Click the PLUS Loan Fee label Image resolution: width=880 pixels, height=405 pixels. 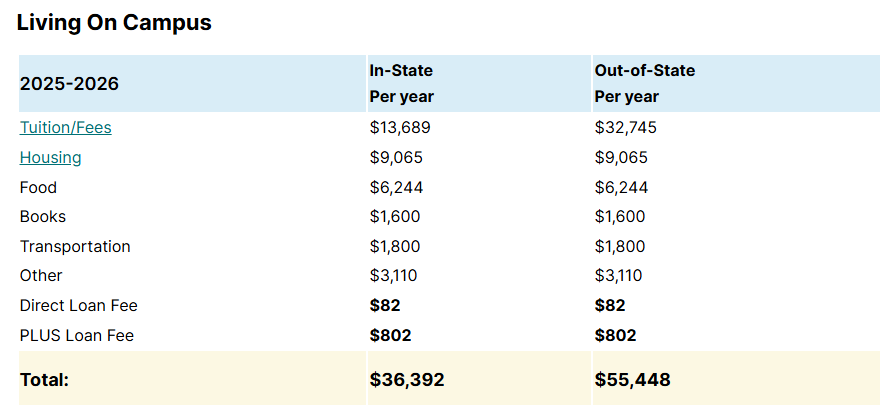tap(76, 336)
